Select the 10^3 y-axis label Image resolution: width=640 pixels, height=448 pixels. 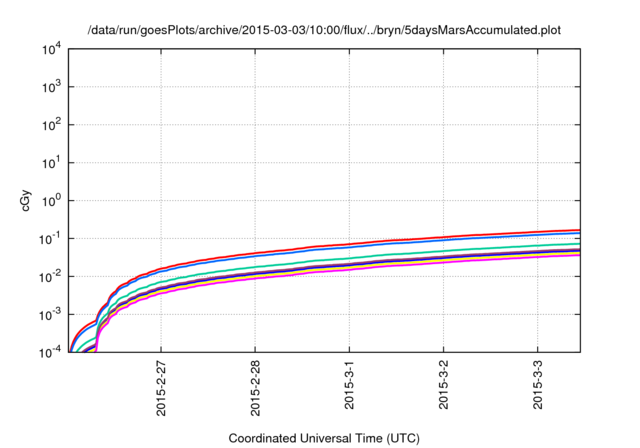pos(51,87)
